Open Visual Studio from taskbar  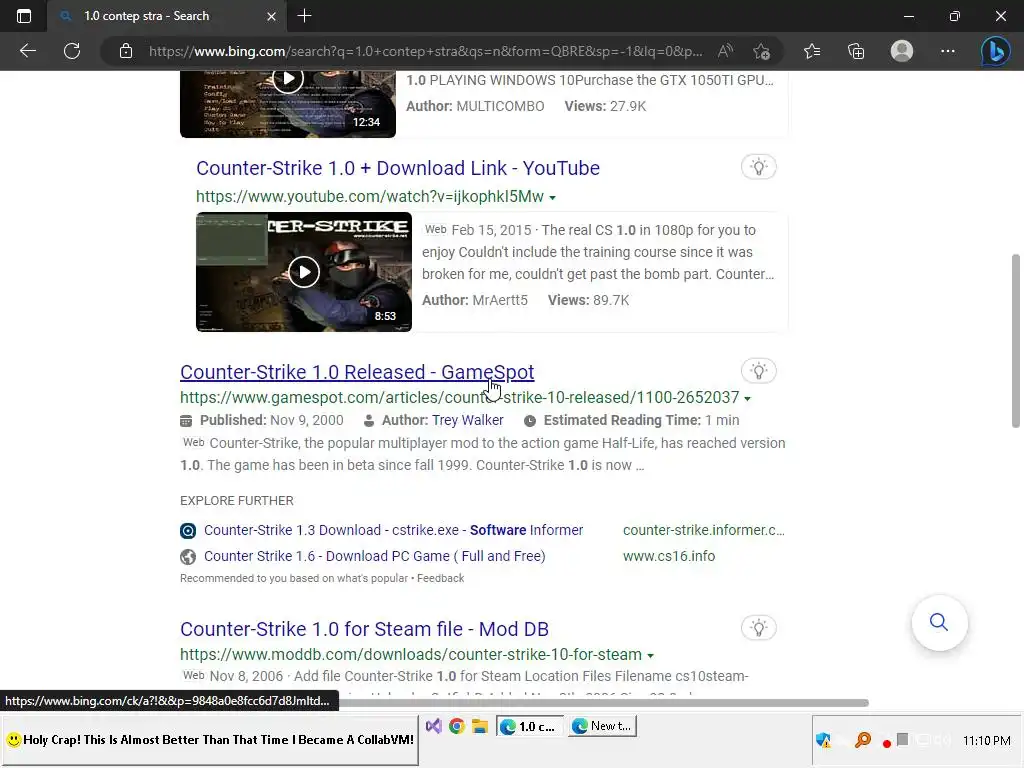(434, 726)
